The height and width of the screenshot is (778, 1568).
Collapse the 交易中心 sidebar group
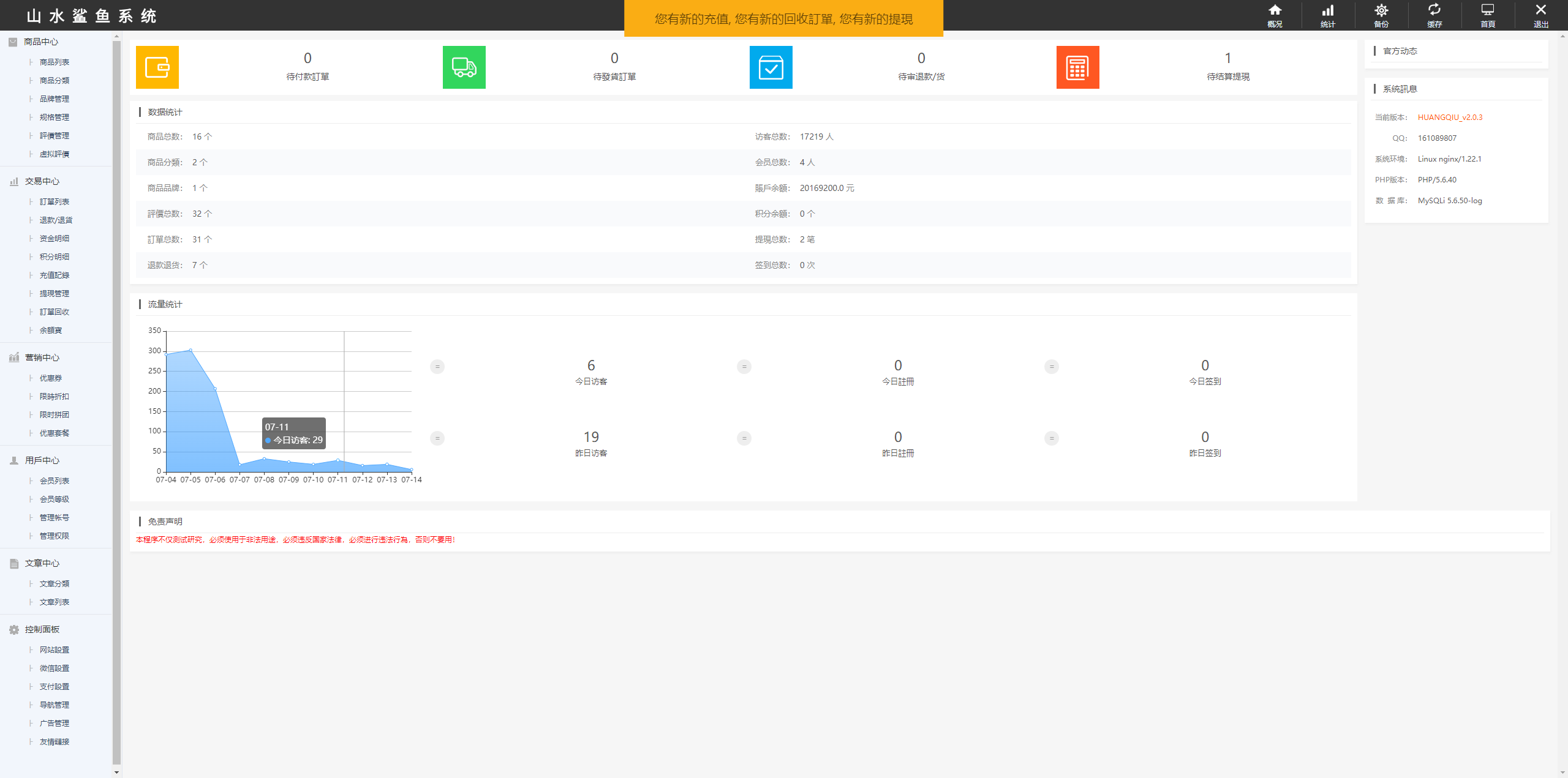click(42, 181)
